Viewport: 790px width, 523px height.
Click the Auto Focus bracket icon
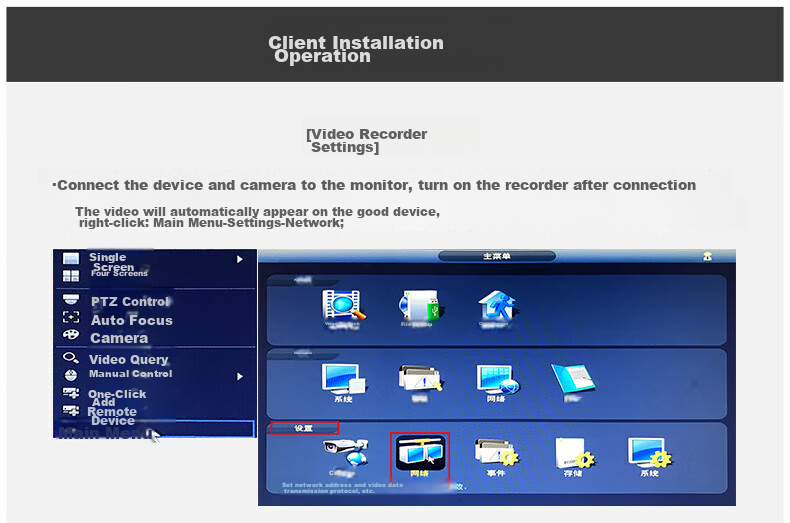click(x=71, y=317)
